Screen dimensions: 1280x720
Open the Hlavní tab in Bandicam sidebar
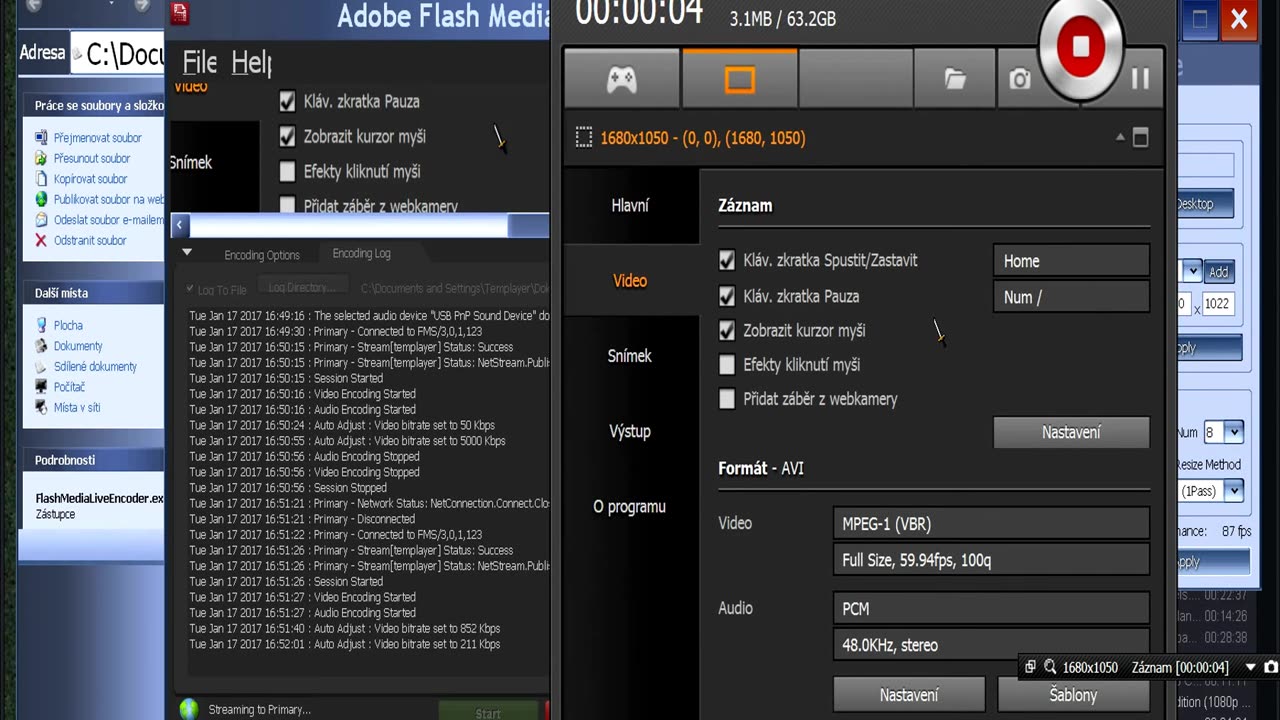click(630, 206)
